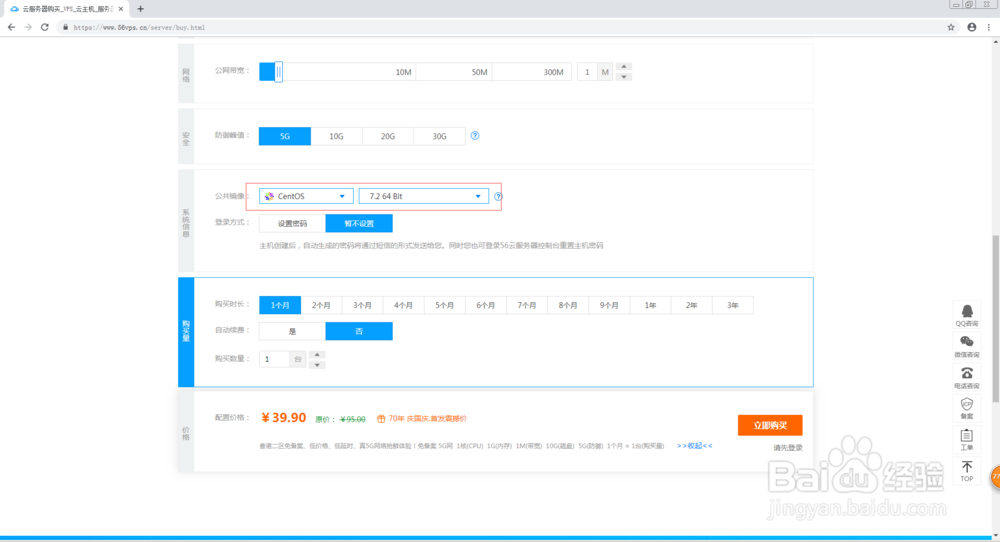1000x542 pixels.
Task: Select 5个月 purchase duration
Action: 445,305
